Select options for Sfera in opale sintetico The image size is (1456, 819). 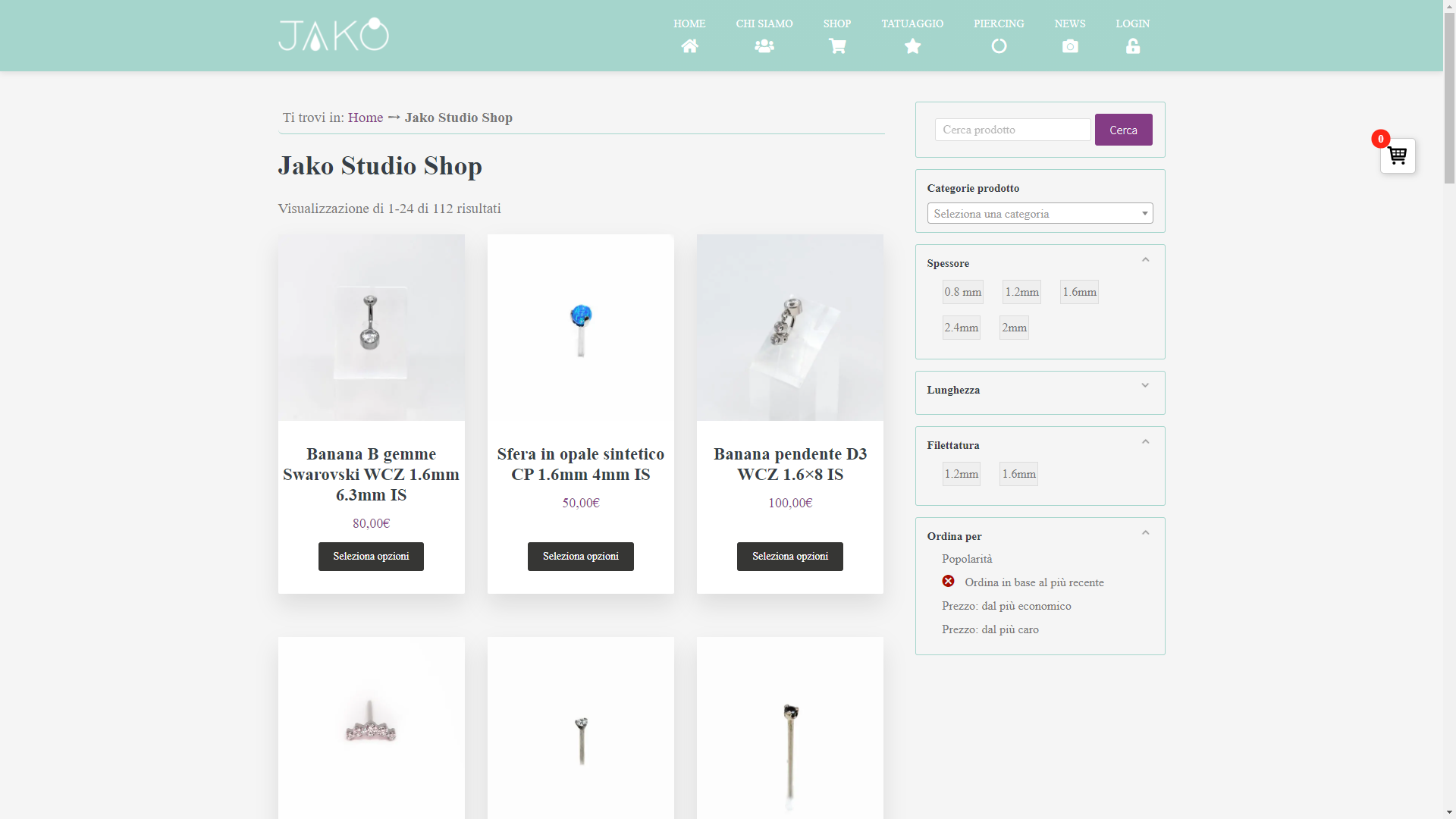tap(580, 557)
